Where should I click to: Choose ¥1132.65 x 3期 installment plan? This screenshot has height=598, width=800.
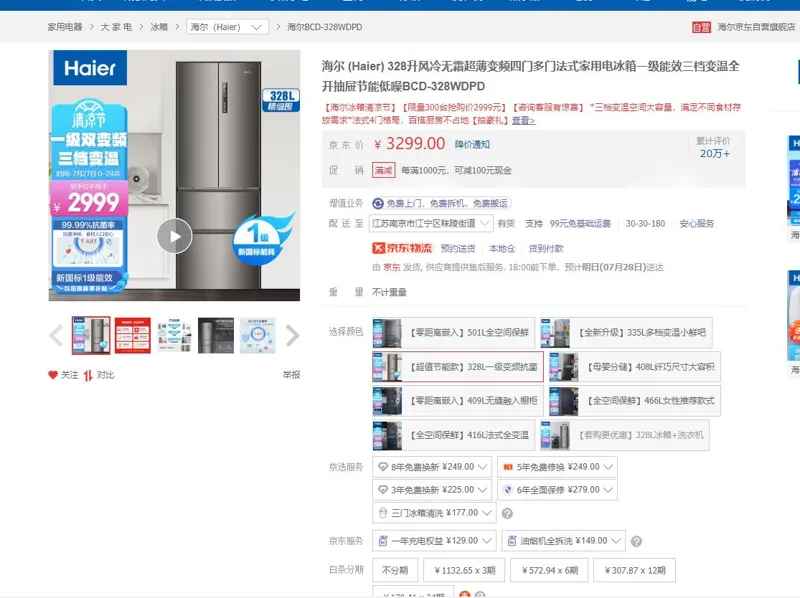point(464,570)
